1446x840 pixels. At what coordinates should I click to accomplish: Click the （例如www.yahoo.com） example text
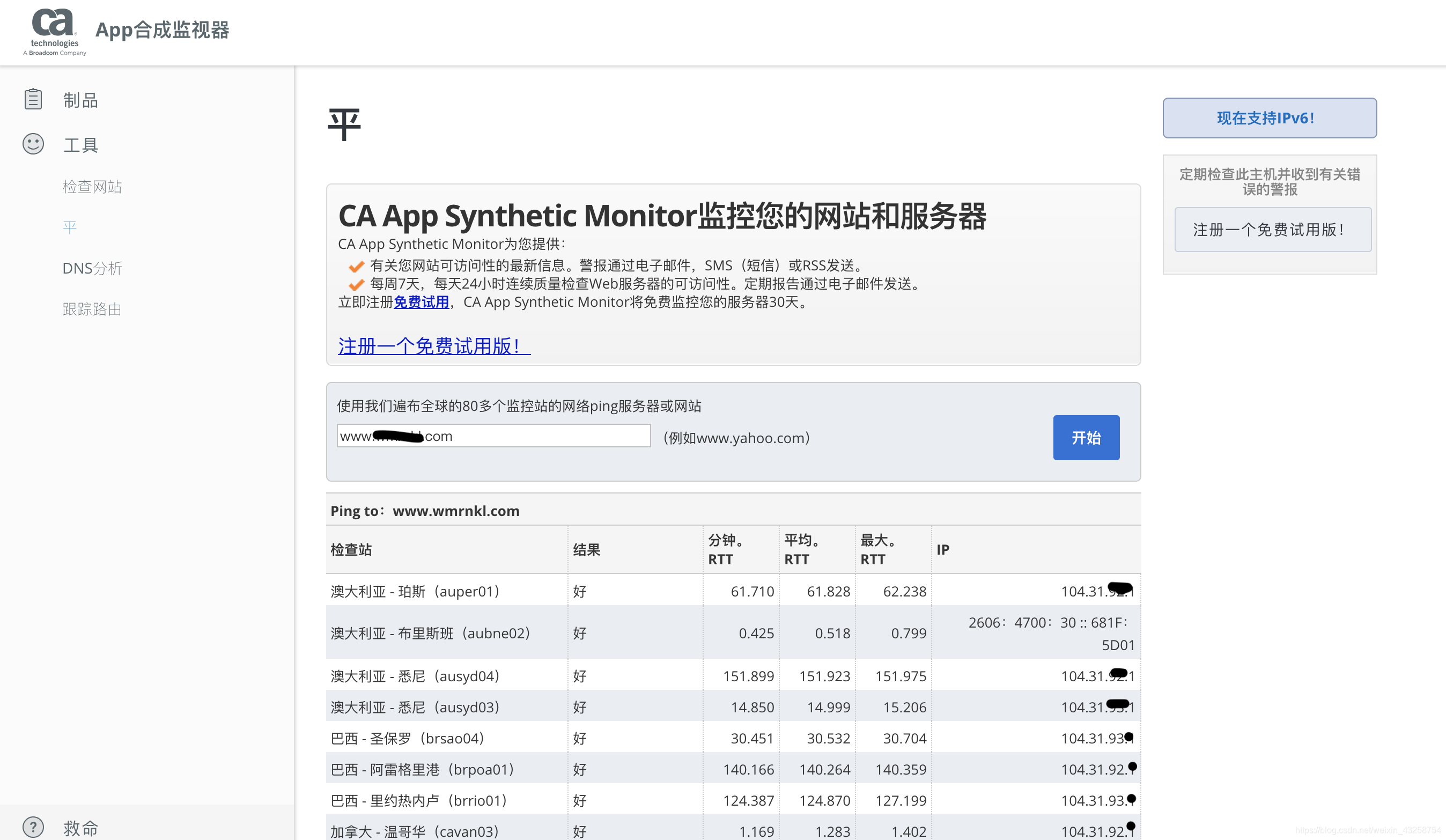pyautogui.click(x=737, y=438)
